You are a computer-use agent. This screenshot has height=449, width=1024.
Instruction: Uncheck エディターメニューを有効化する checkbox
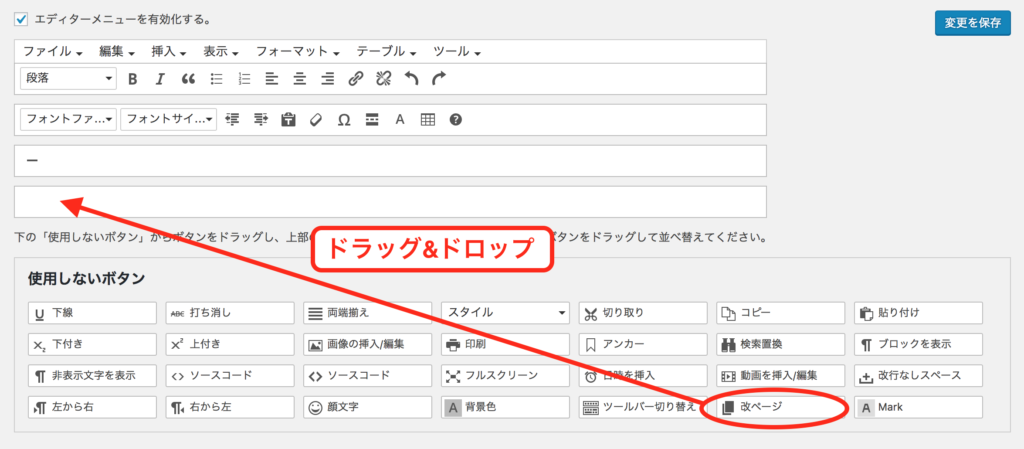(x=21, y=19)
